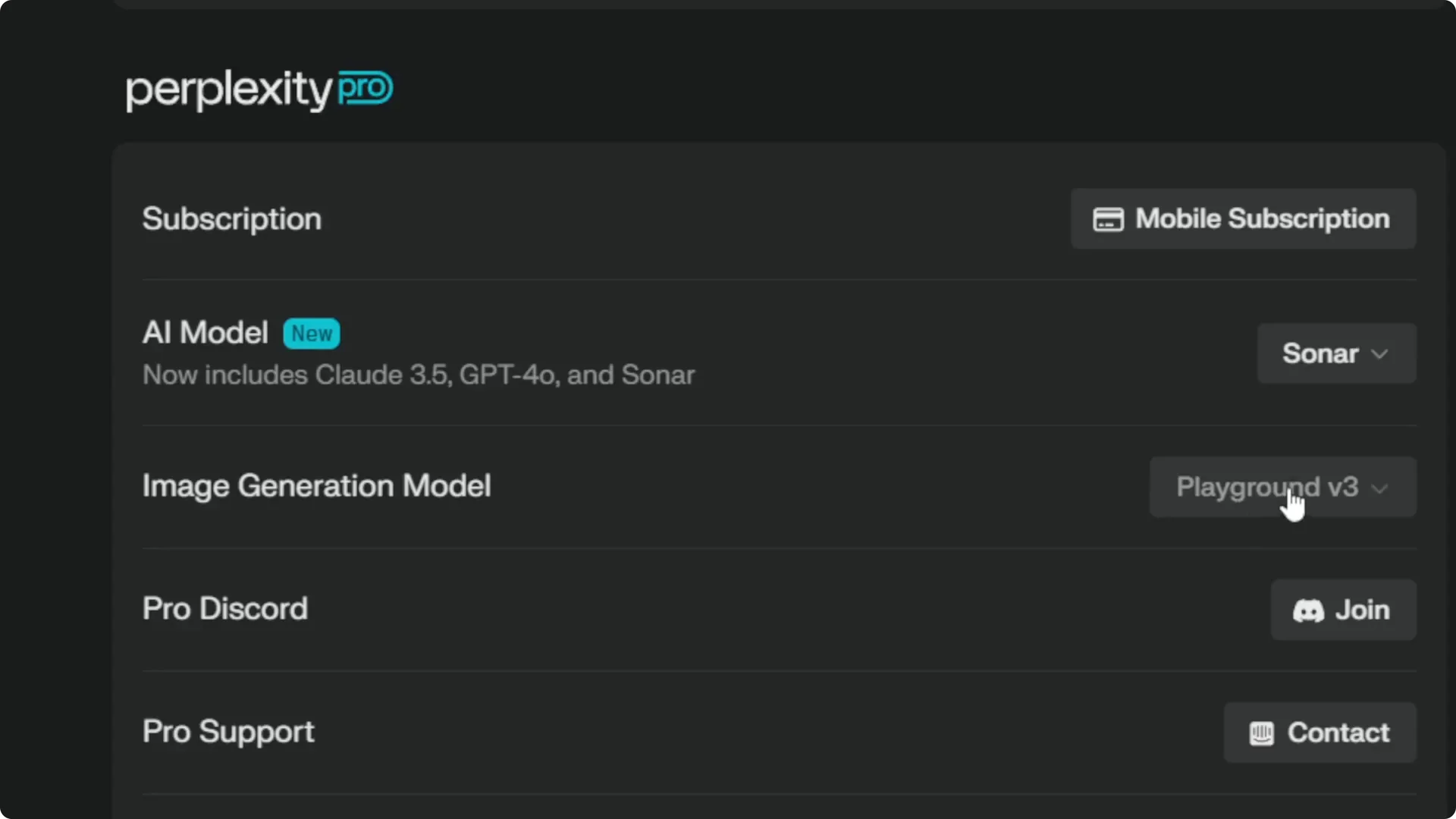Click the Pro Discord row label
The width and height of the screenshot is (1456, 819).
point(224,609)
